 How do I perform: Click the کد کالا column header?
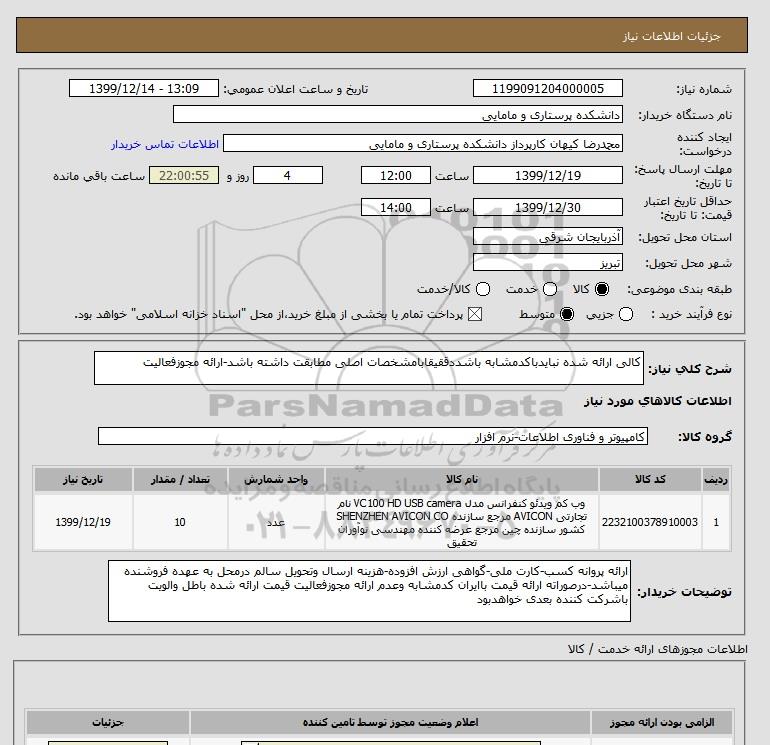(650, 479)
